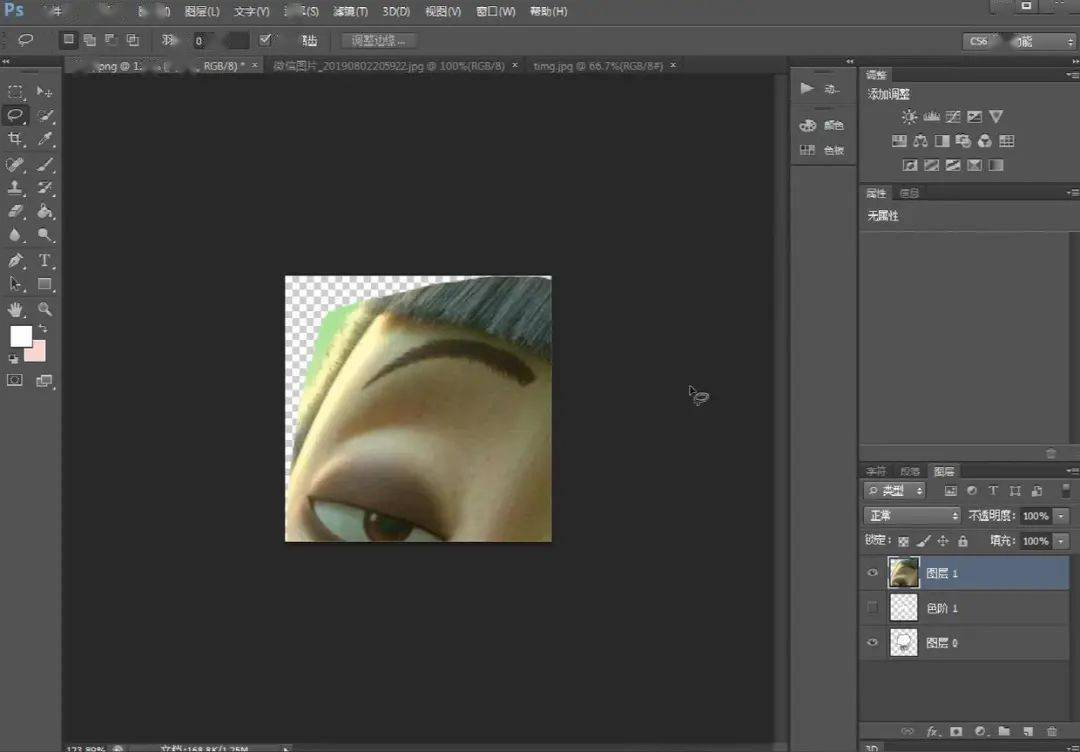Open the 填充 fill slider arrow
Viewport: 1080px width, 752px height.
tap(1062, 541)
